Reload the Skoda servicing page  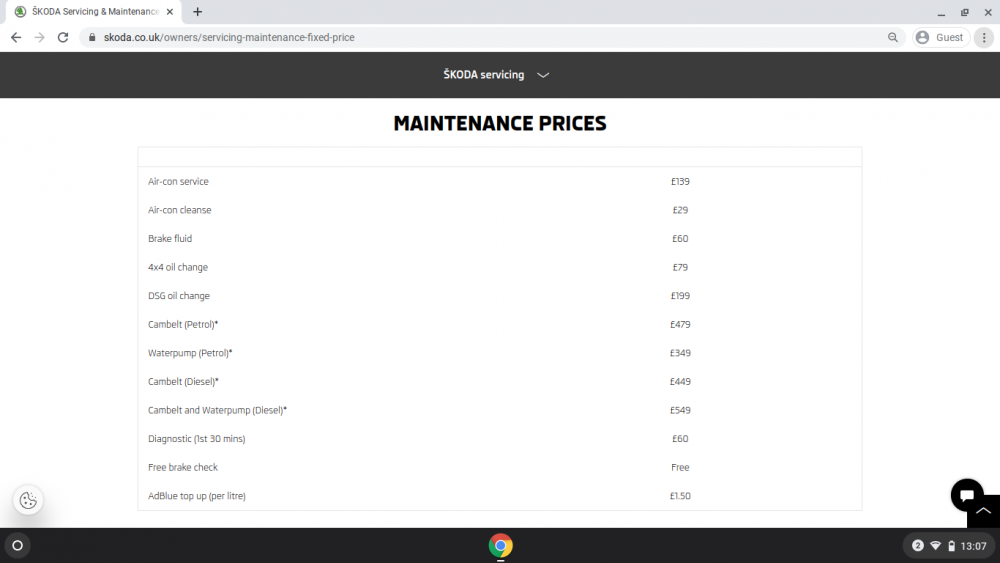click(62, 38)
